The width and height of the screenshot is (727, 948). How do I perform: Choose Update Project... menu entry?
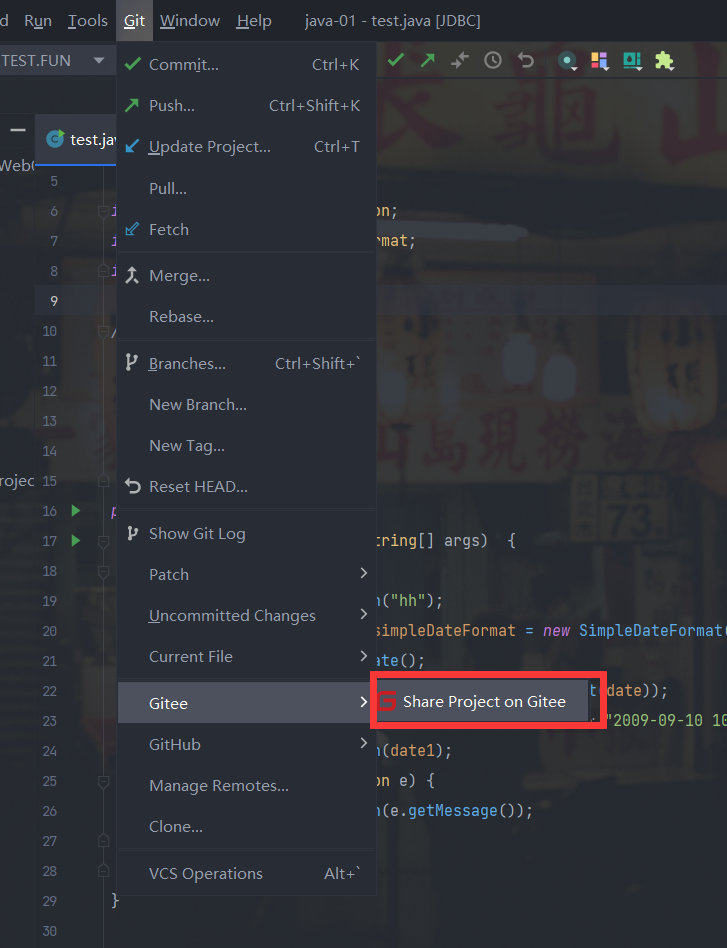pos(247,147)
